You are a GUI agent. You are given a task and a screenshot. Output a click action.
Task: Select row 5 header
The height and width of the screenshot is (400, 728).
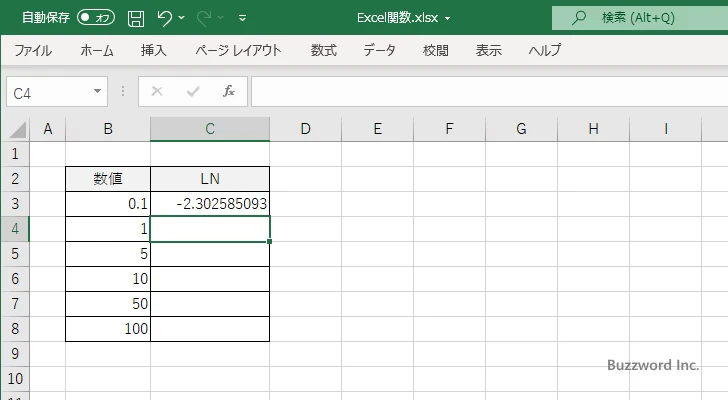(15, 254)
